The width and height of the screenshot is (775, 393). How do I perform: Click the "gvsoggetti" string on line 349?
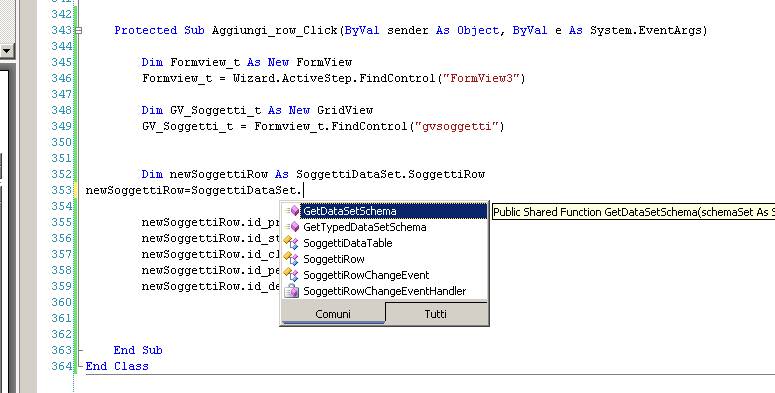457,126
